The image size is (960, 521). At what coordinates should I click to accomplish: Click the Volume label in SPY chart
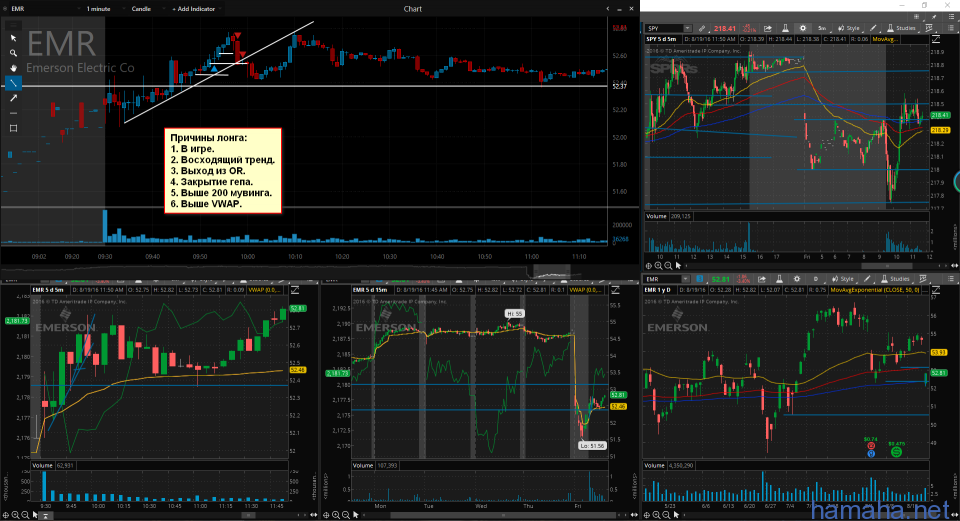coord(656,216)
